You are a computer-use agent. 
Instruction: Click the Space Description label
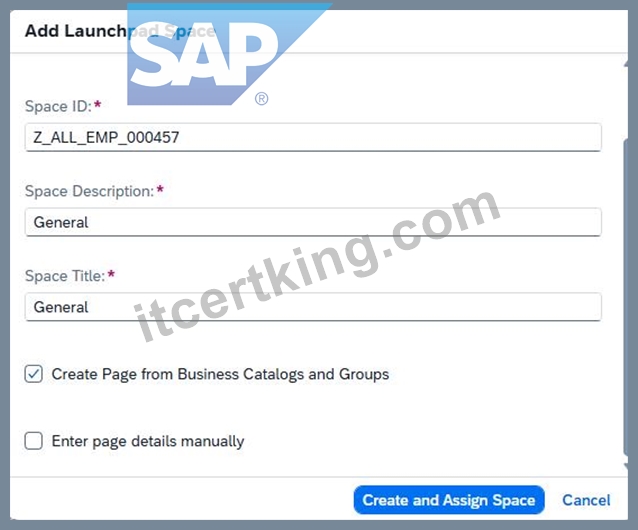[90, 191]
